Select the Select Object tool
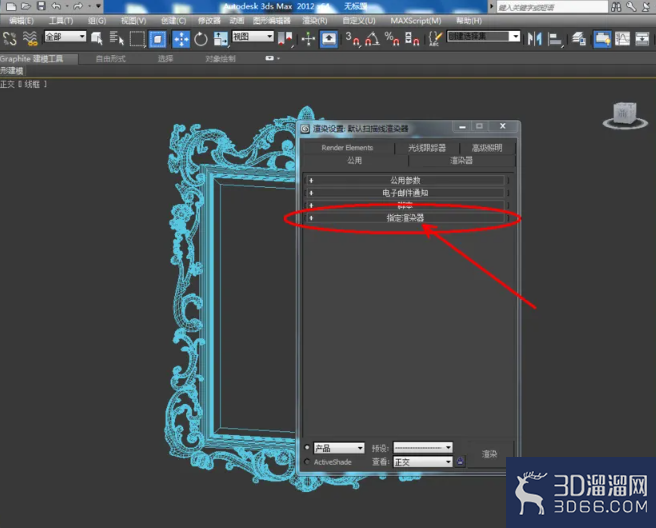Viewport: 656px width, 528px height. [x=97, y=39]
